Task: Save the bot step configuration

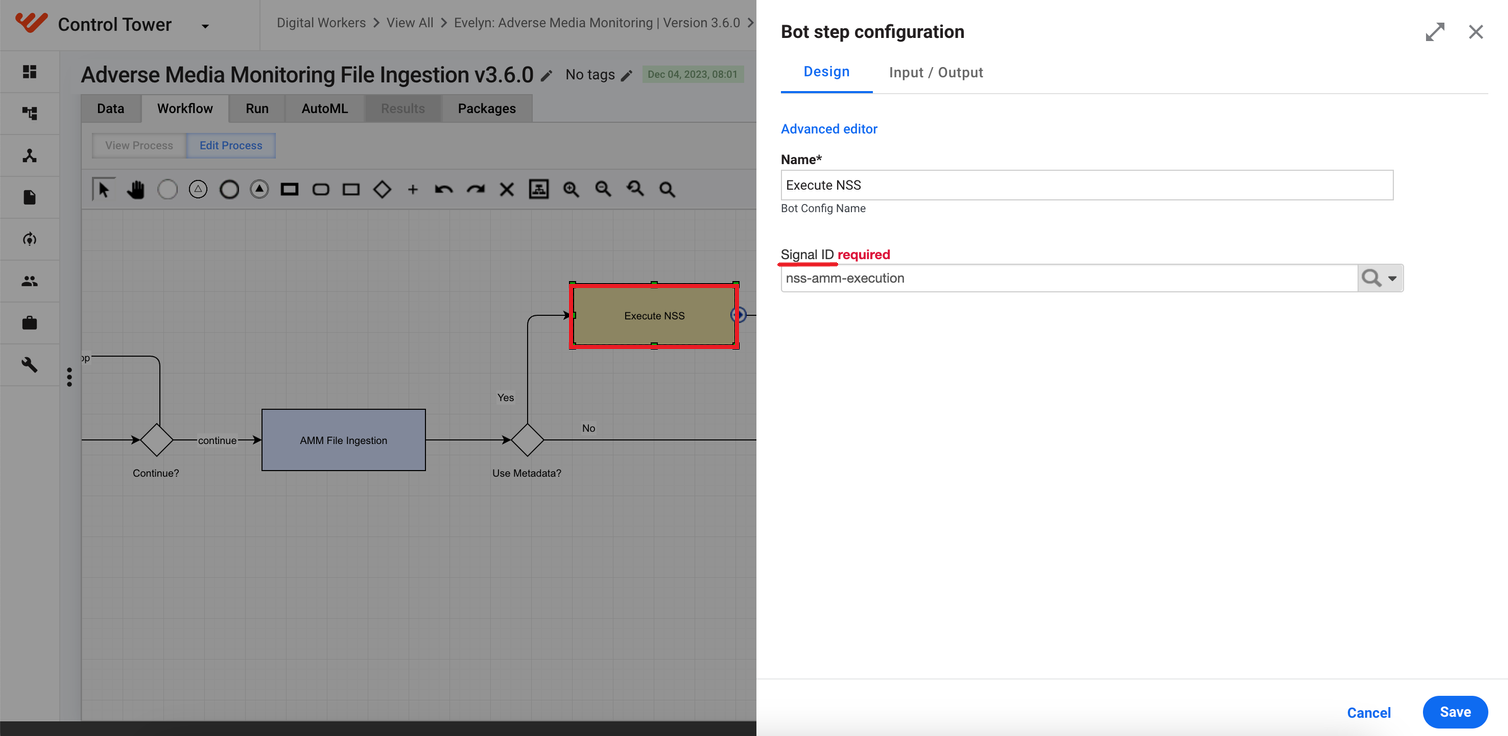Action: [1455, 712]
